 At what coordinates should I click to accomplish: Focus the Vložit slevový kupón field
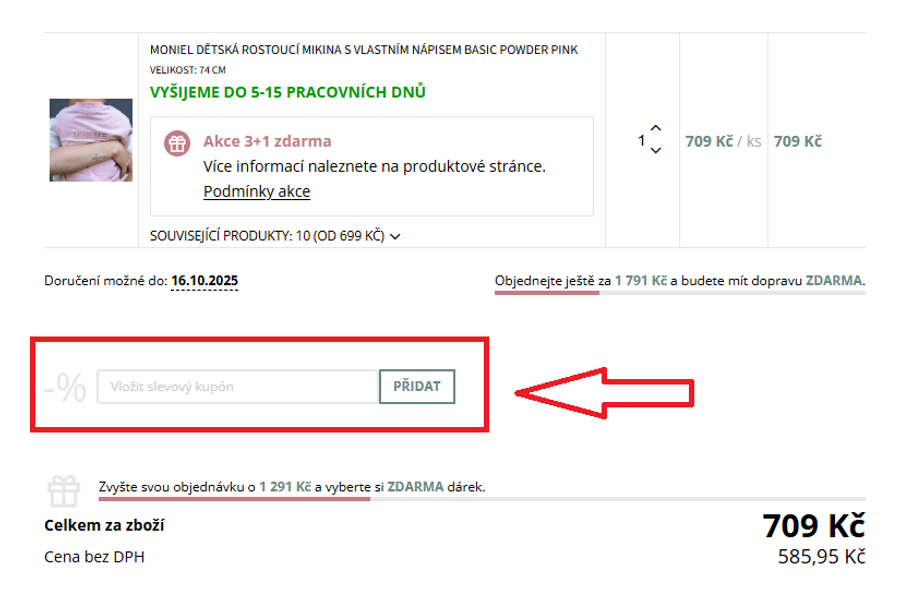pos(238,386)
